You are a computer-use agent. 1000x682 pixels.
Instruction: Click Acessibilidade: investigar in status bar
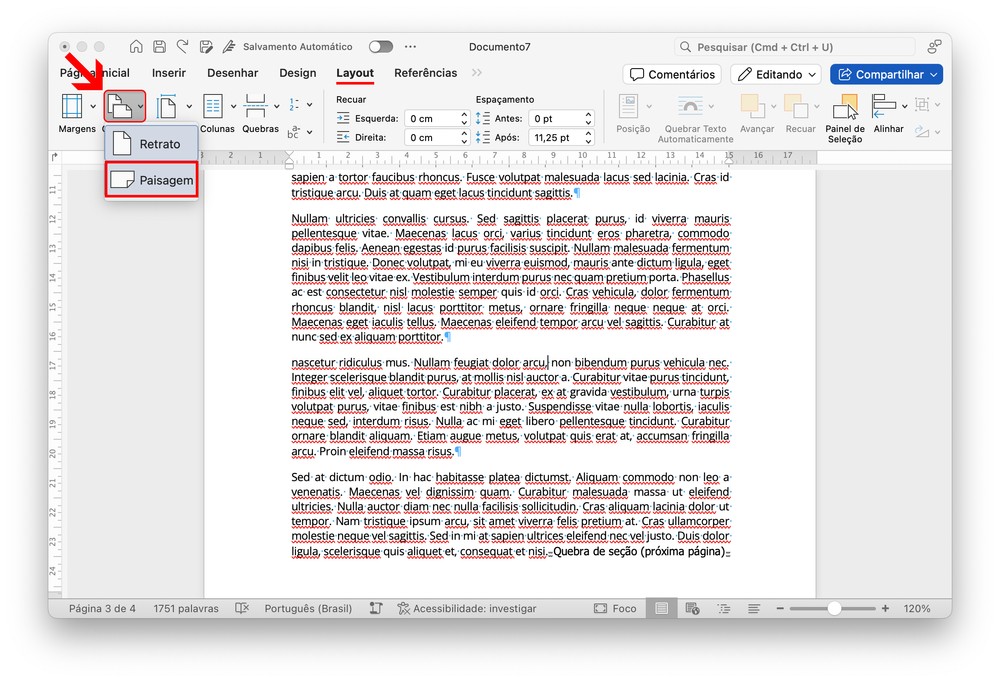tap(466, 608)
